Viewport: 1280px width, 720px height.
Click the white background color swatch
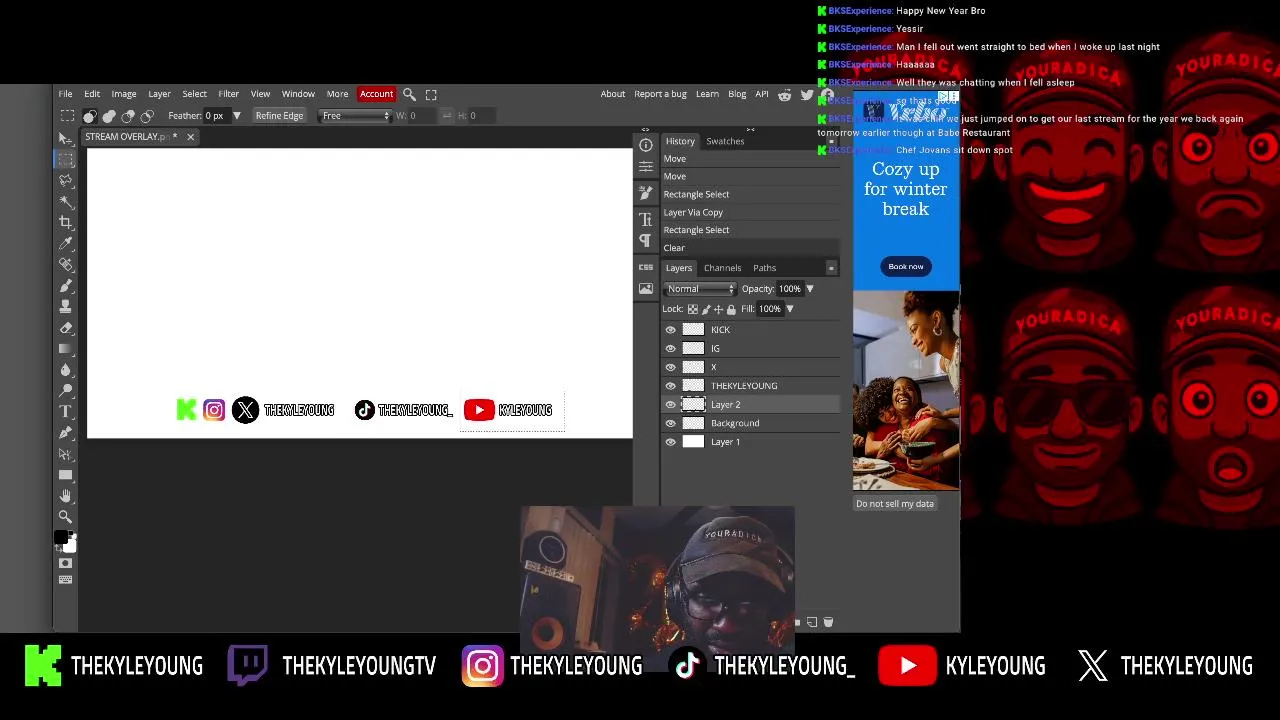coord(70,546)
